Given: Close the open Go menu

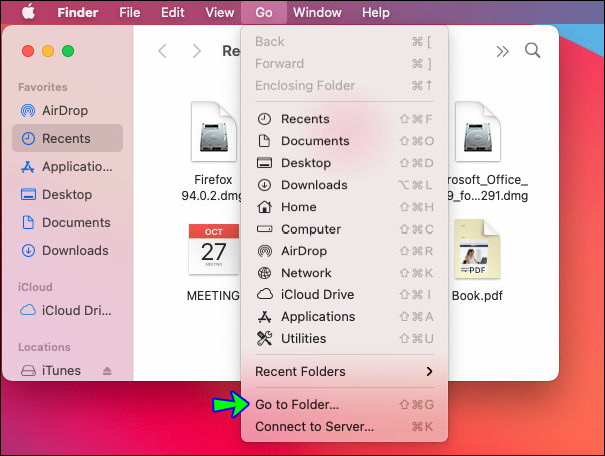Looking at the screenshot, I should 264,12.
